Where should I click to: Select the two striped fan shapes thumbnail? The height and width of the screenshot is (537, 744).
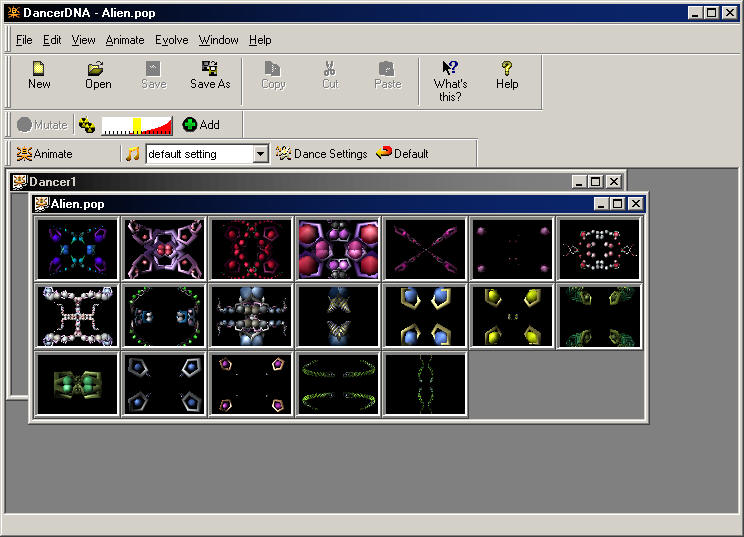(338, 316)
